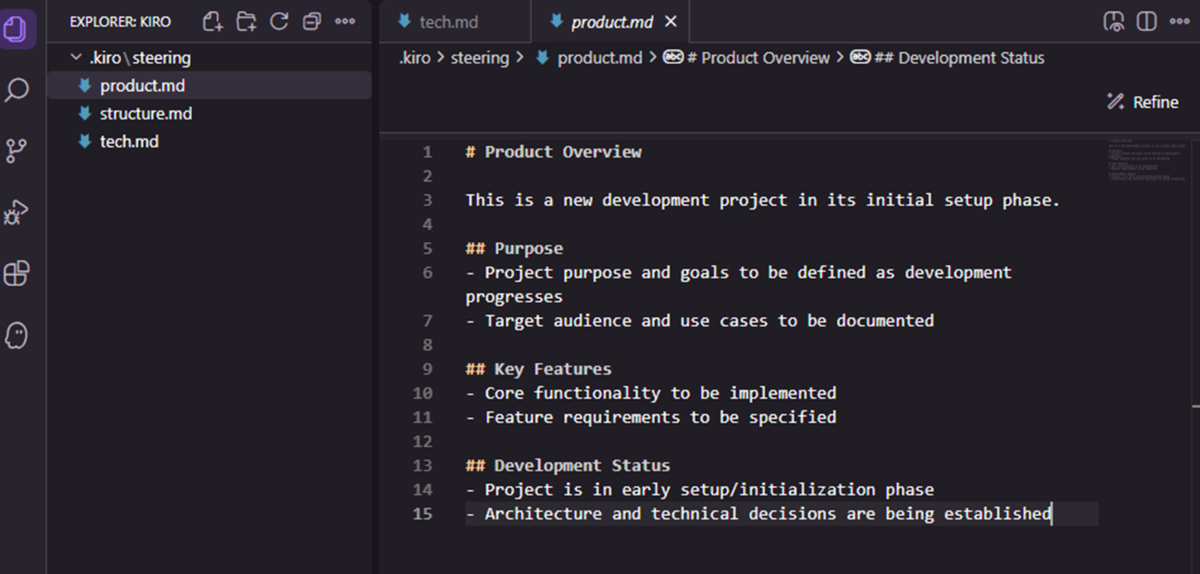Click the Refine button

click(x=1143, y=102)
